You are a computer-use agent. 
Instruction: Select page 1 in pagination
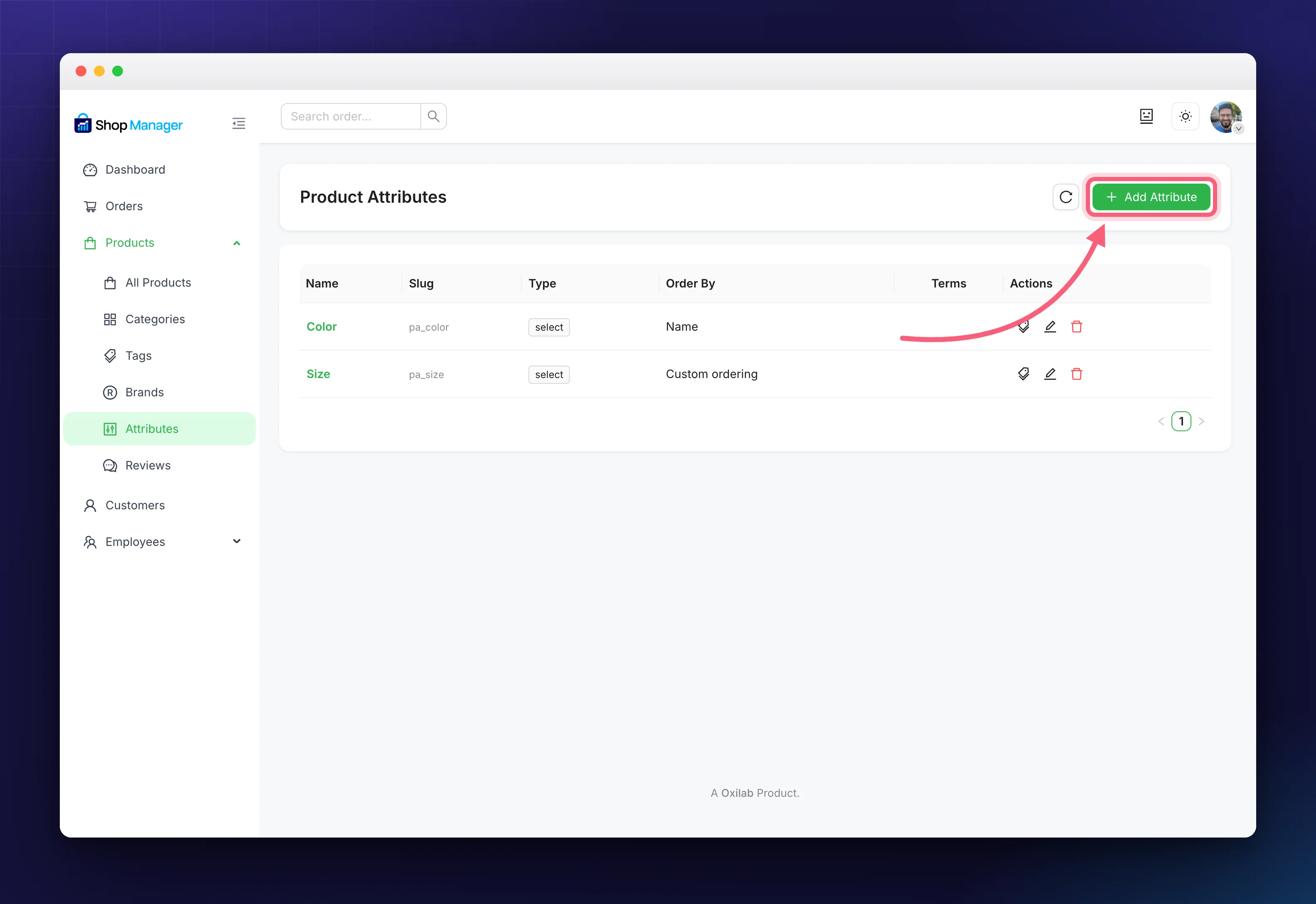tap(1181, 421)
